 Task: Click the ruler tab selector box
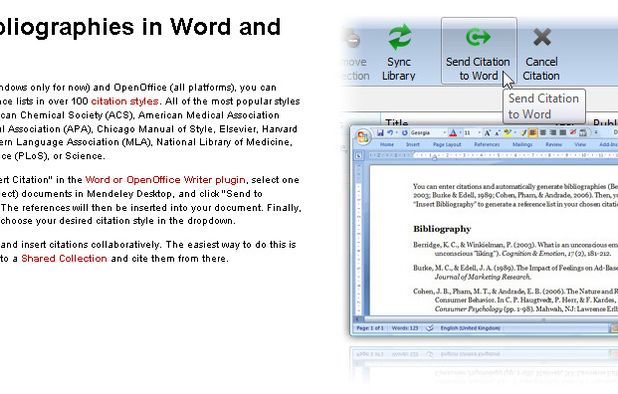tap(358, 156)
